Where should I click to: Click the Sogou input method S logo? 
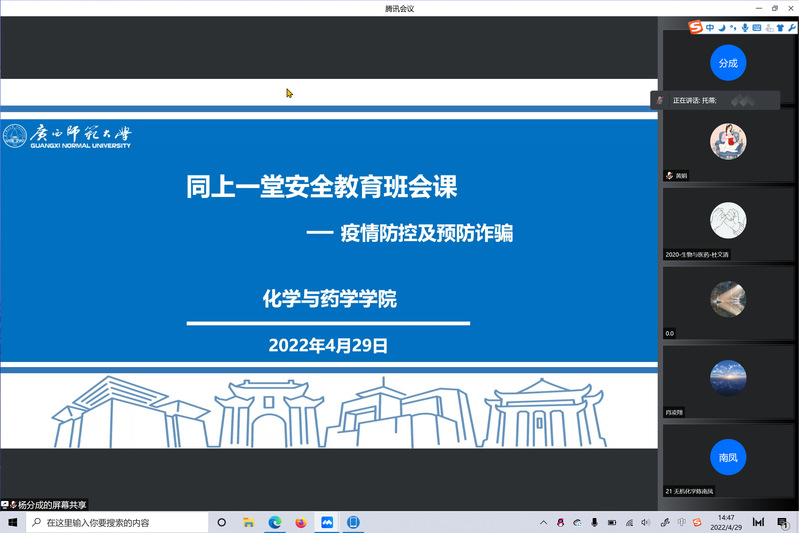695,27
